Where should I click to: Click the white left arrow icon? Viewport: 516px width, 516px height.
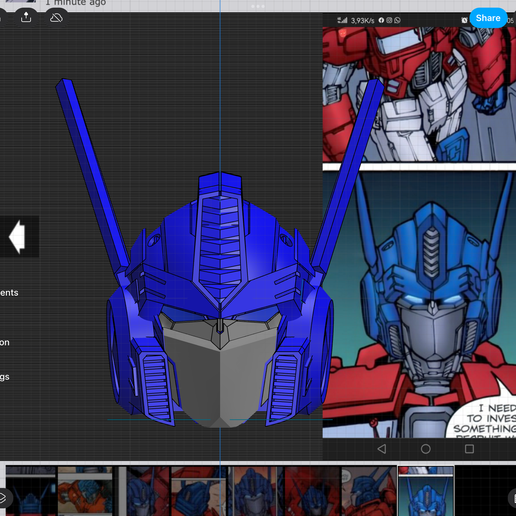pyautogui.click(x=17, y=237)
